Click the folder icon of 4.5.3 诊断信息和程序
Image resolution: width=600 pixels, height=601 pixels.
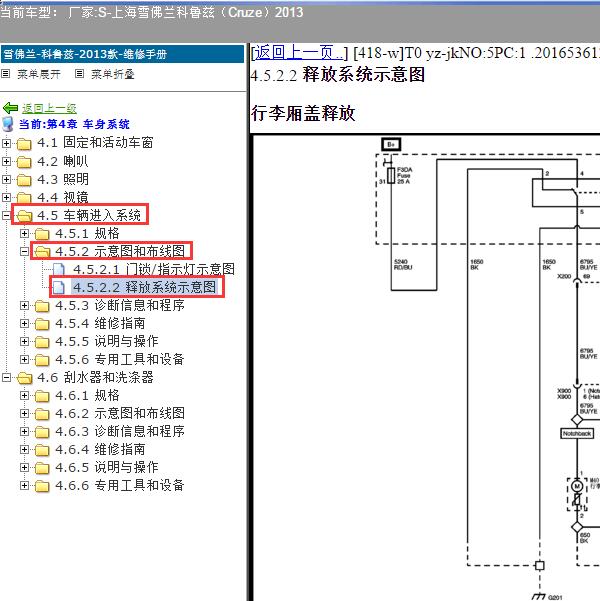pyautogui.click(x=42, y=306)
